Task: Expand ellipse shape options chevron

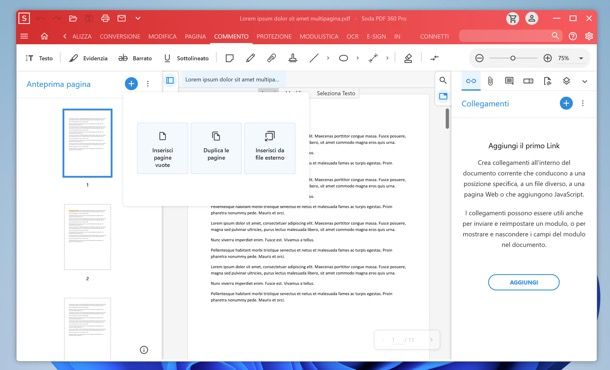Action: click(358, 58)
